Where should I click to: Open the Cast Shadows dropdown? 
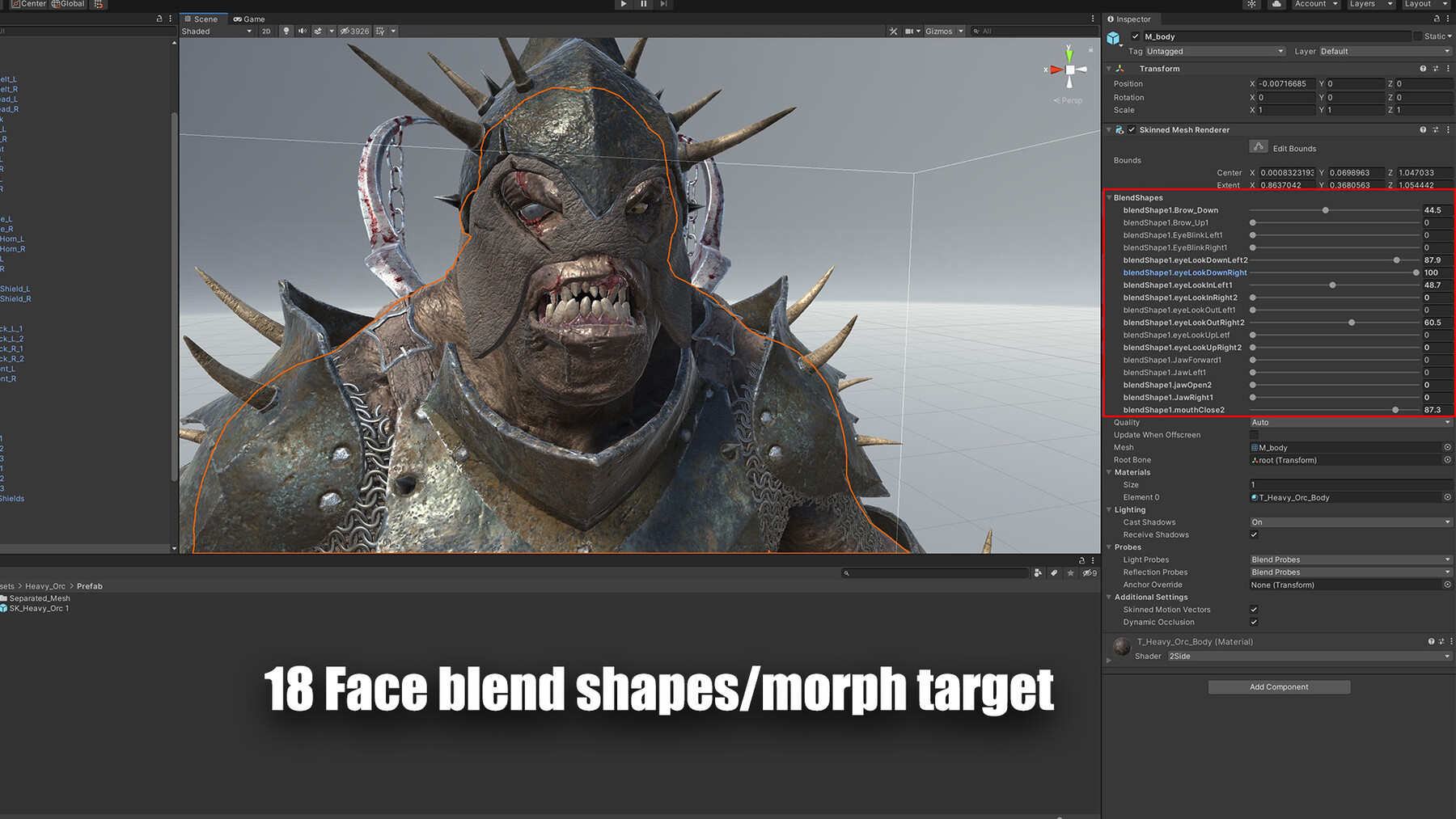(x=1349, y=521)
